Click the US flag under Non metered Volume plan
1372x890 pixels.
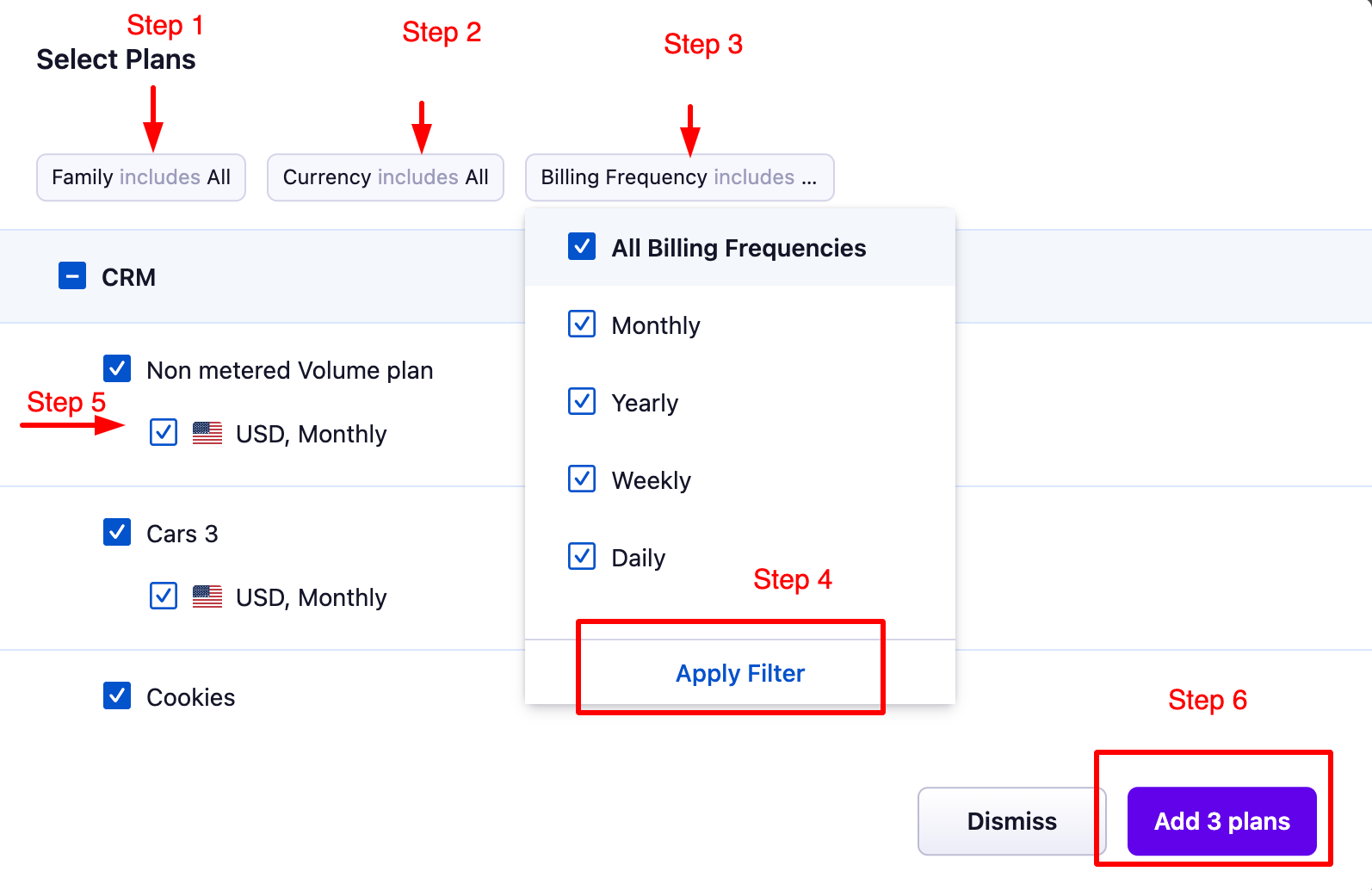tap(207, 433)
